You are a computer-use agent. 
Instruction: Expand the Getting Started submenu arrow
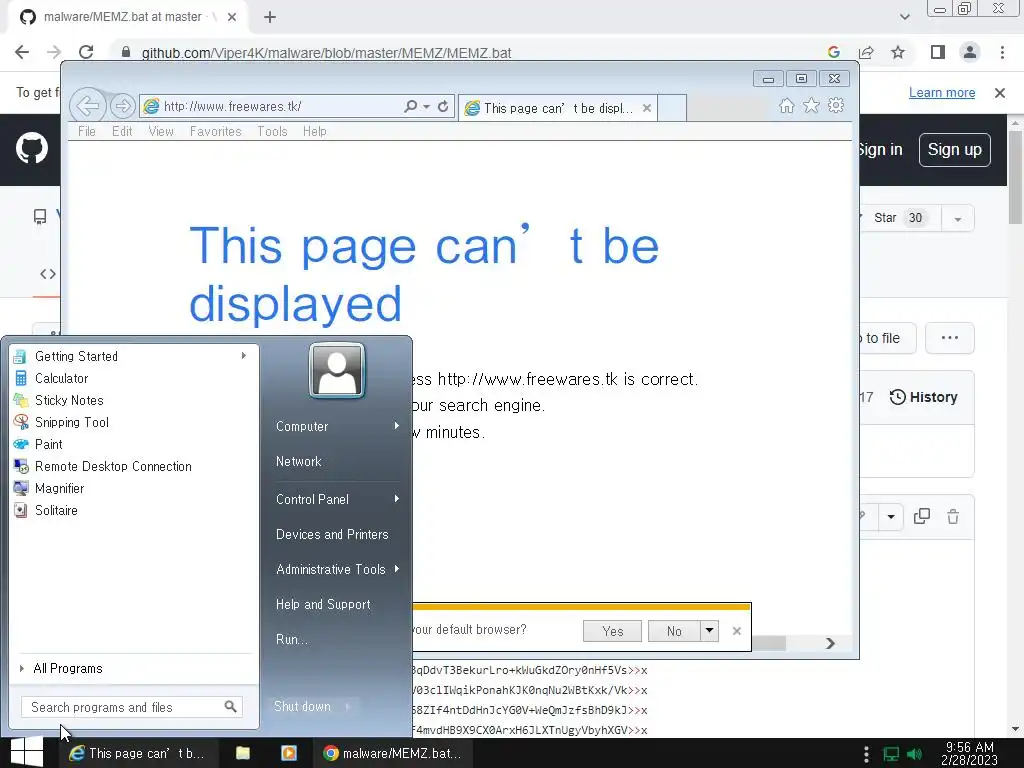tap(244, 356)
